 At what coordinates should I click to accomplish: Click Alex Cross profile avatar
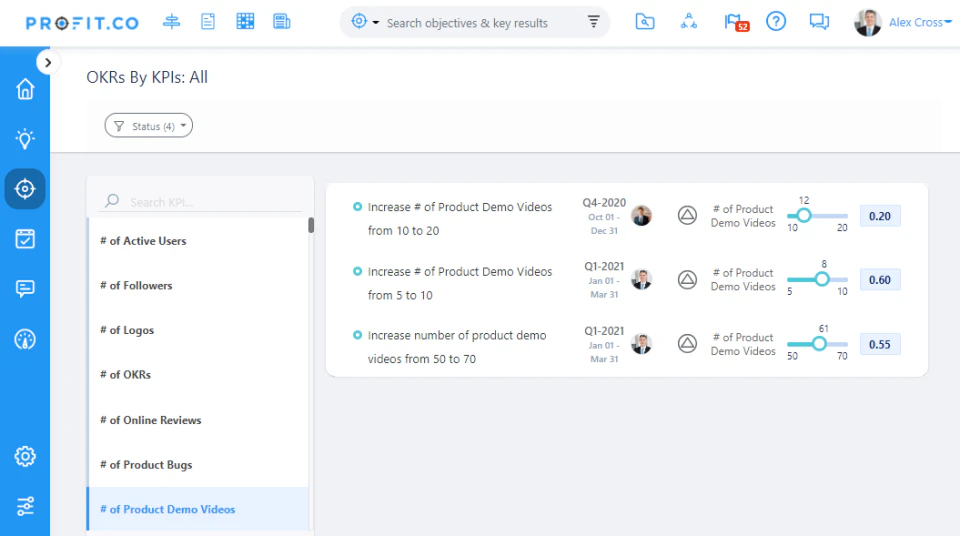click(868, 23)
